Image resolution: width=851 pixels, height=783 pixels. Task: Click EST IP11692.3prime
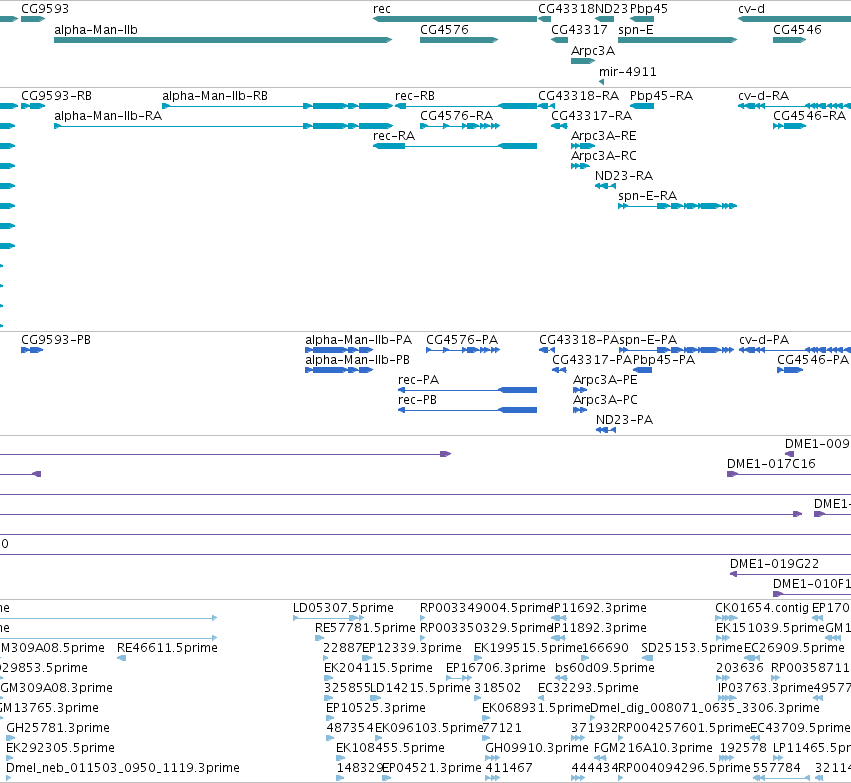599,608
